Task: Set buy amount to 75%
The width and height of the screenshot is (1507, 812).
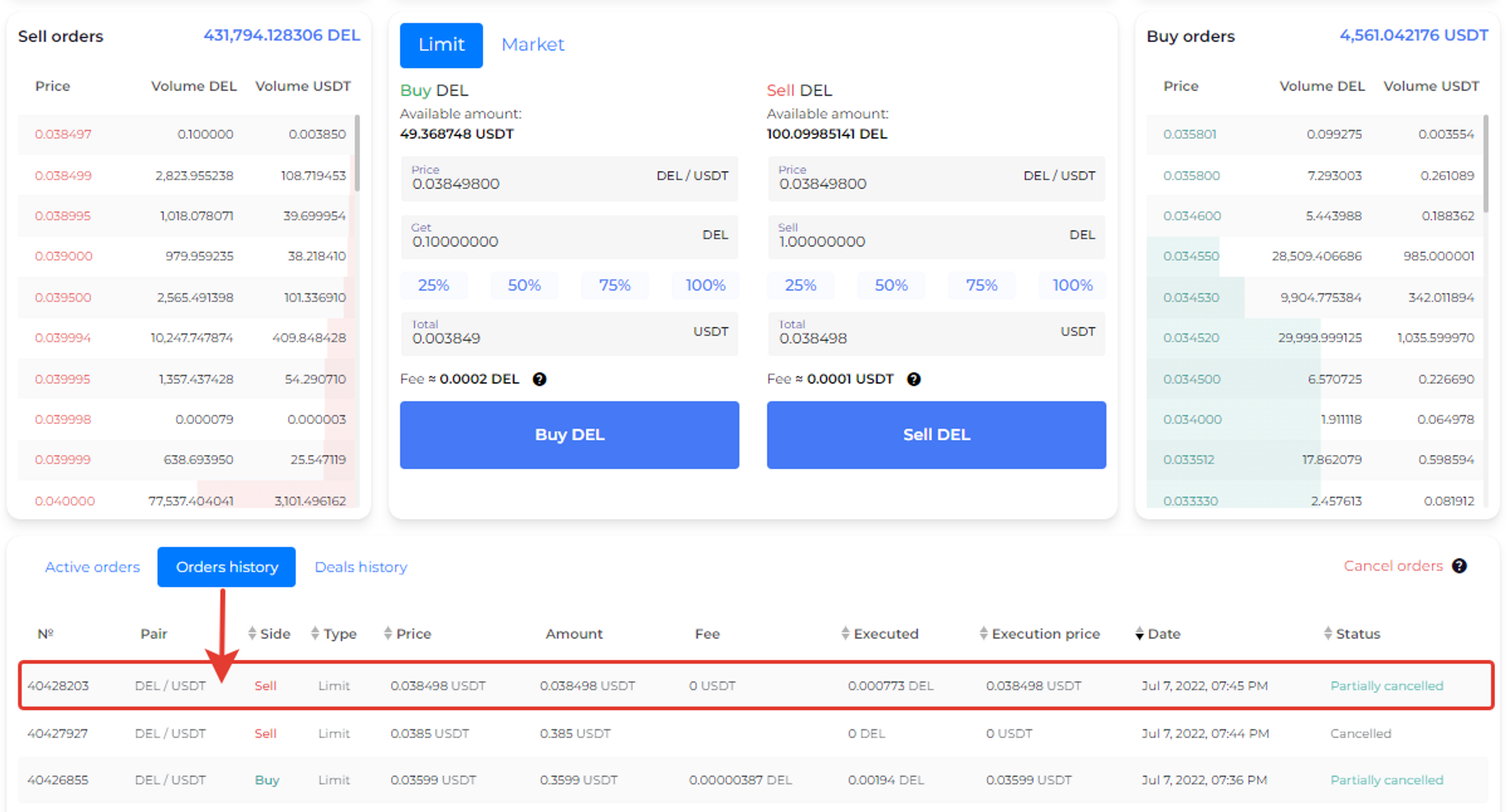Action: [x=615, y=285]
